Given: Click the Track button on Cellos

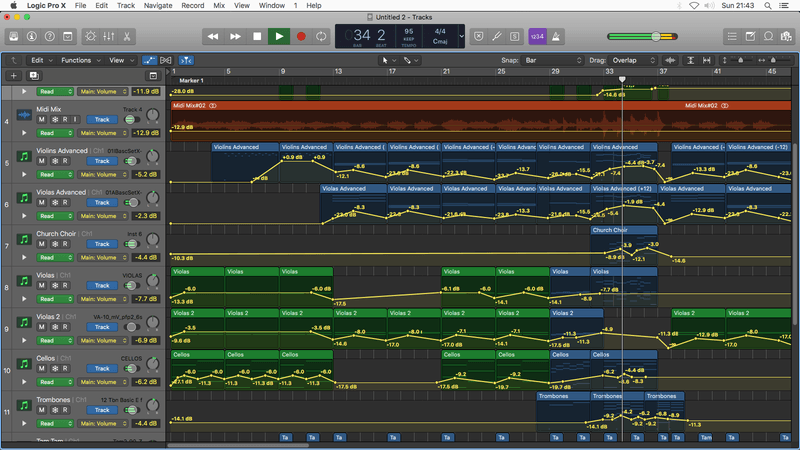Looking at the screenshot, I should coord(102,368).
